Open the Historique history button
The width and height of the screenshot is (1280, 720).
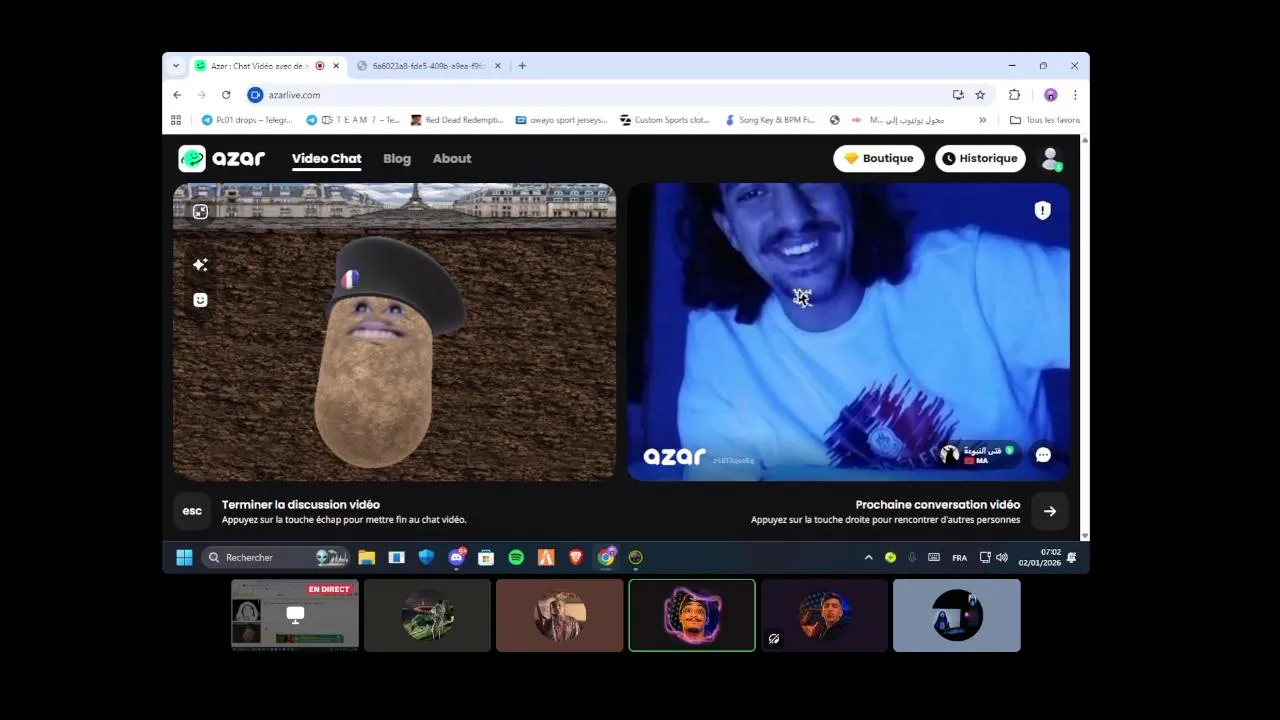click(980, 158)
